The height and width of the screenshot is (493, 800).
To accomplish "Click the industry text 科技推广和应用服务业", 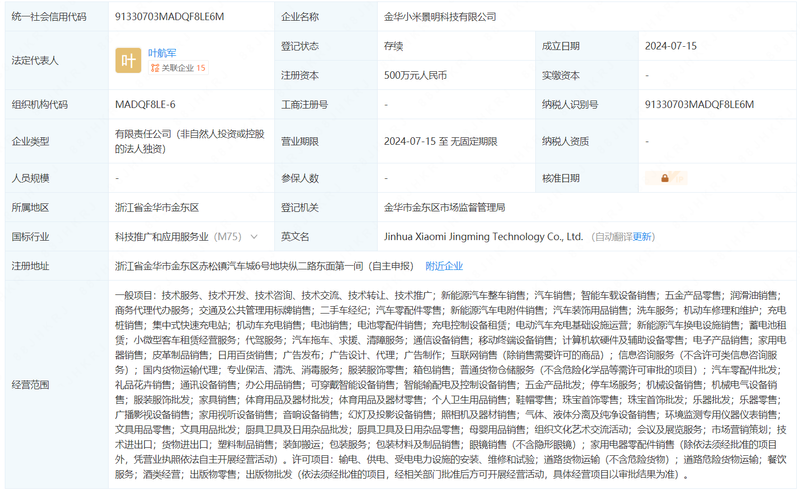I will point(162,237).
